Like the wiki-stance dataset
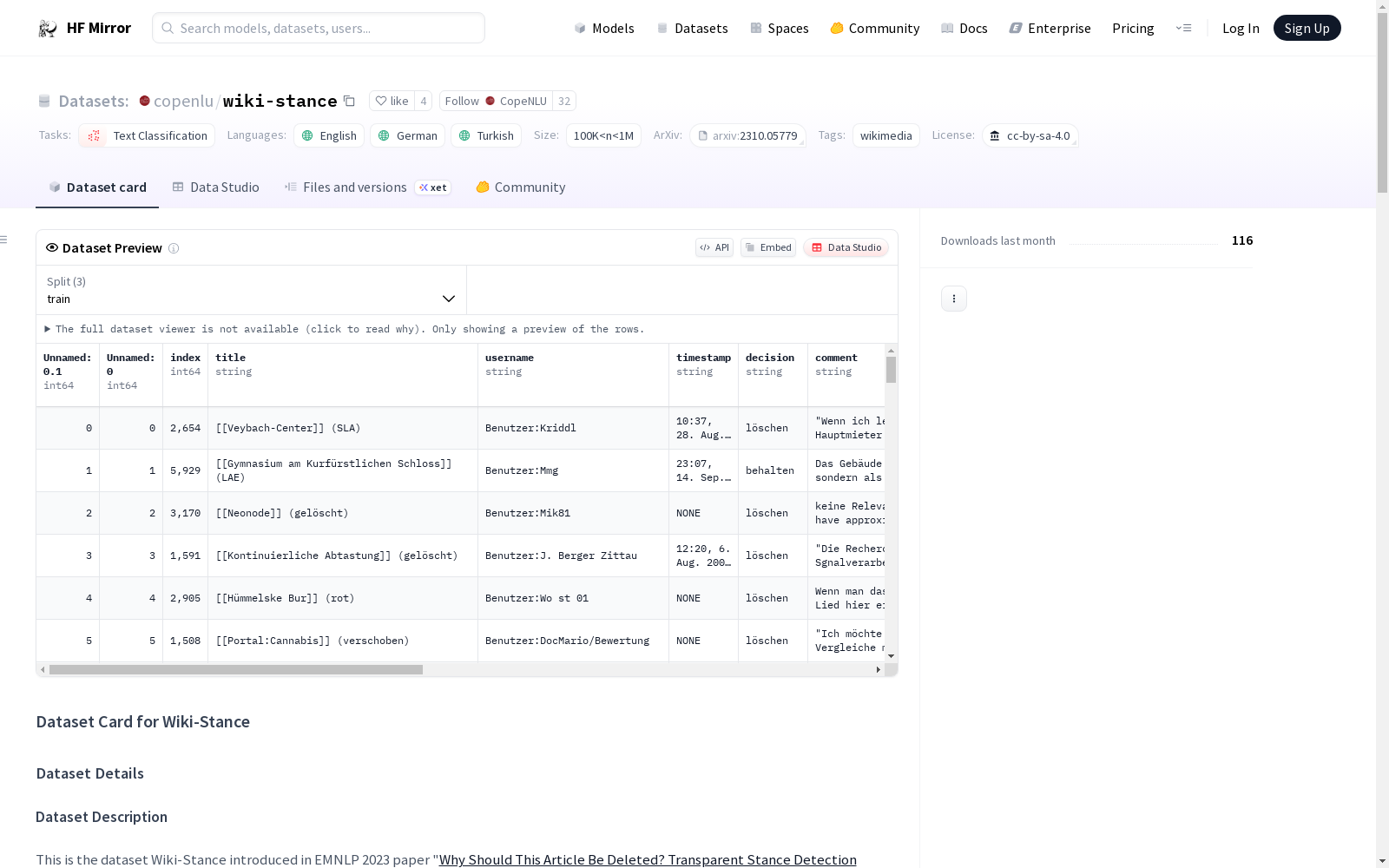The height and width of the screenshot is (868, 1389). pyautogui.click(x=392, y=101)
